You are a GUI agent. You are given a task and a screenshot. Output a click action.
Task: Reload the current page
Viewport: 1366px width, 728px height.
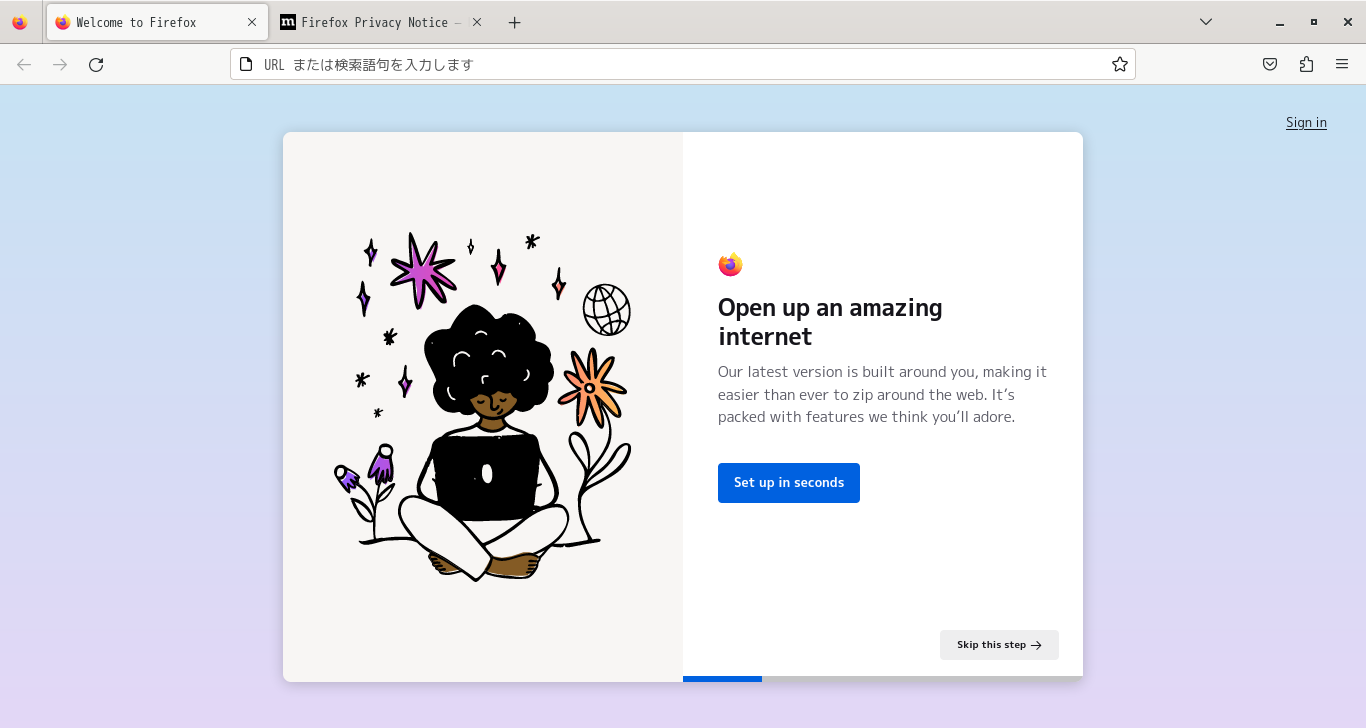pos(96,64)
